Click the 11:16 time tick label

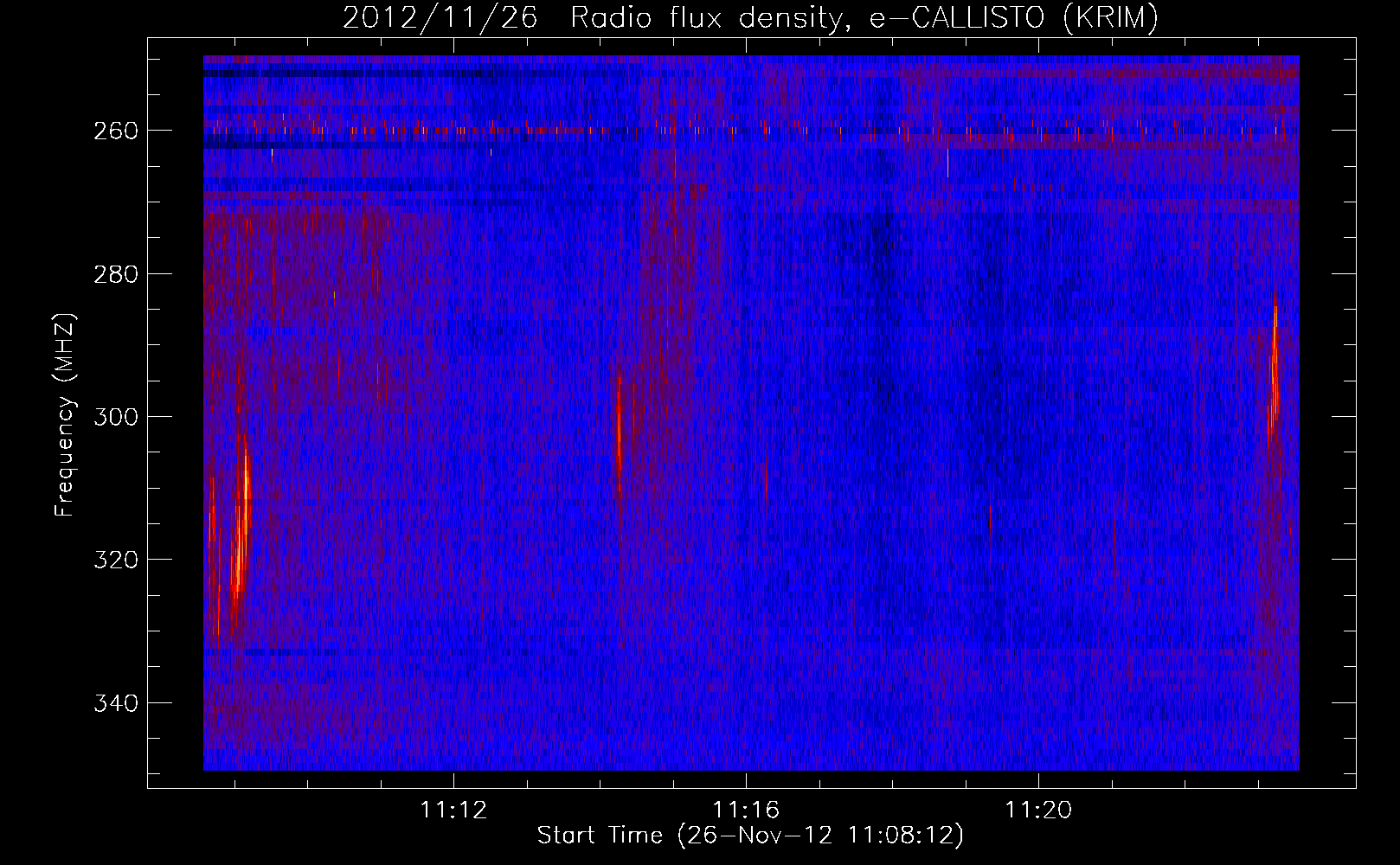pos(746,811)
